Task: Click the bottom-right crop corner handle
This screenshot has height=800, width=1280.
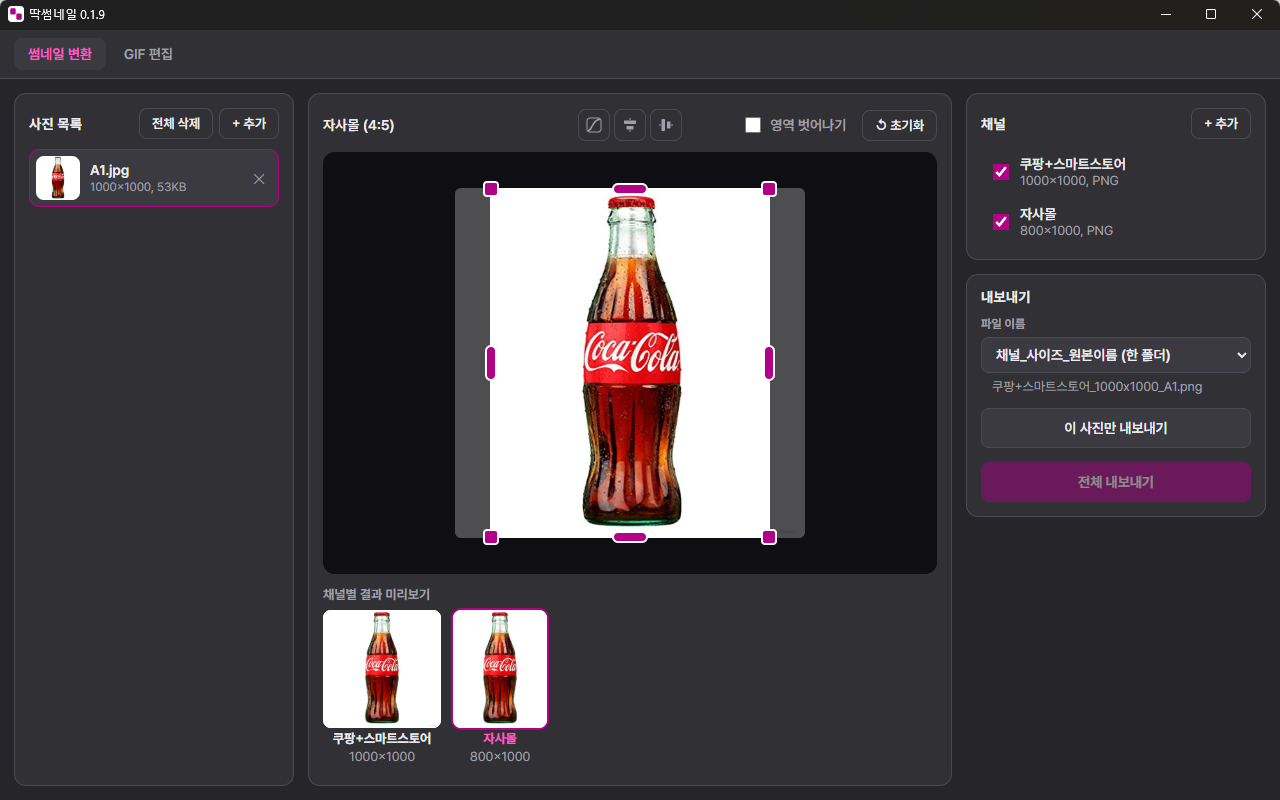Action: [x=769, y=537]
